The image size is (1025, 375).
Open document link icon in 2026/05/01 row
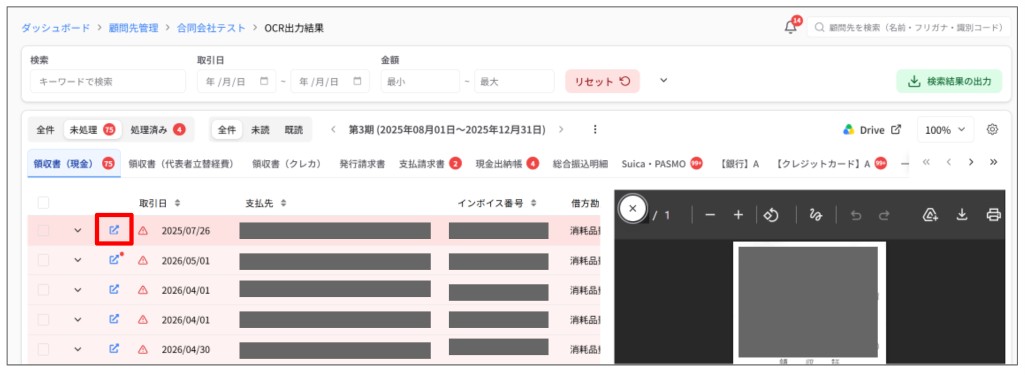[114, 259]
